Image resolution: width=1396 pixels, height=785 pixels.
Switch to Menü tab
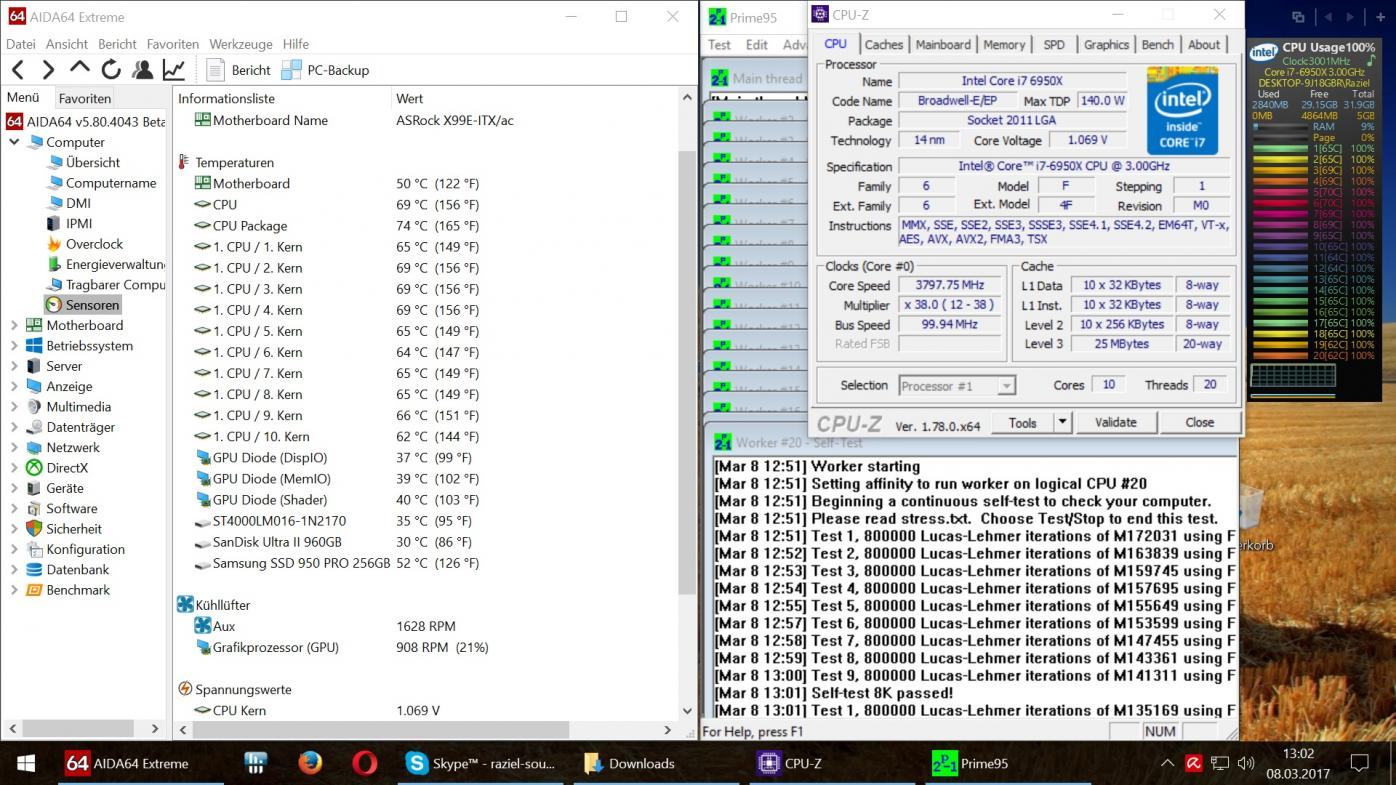[x=23, y=97]
